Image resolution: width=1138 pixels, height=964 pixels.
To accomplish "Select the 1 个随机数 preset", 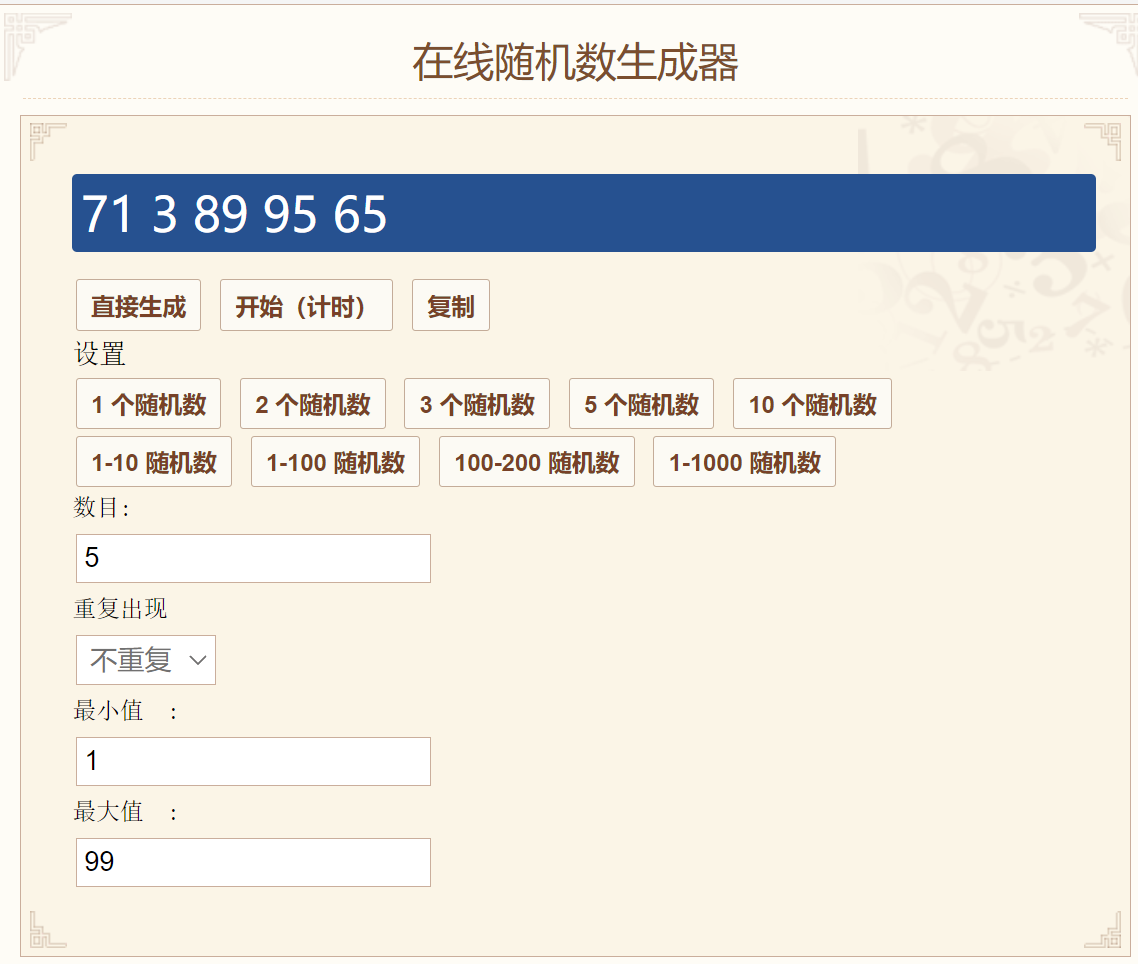I will (x=148, y=404).
